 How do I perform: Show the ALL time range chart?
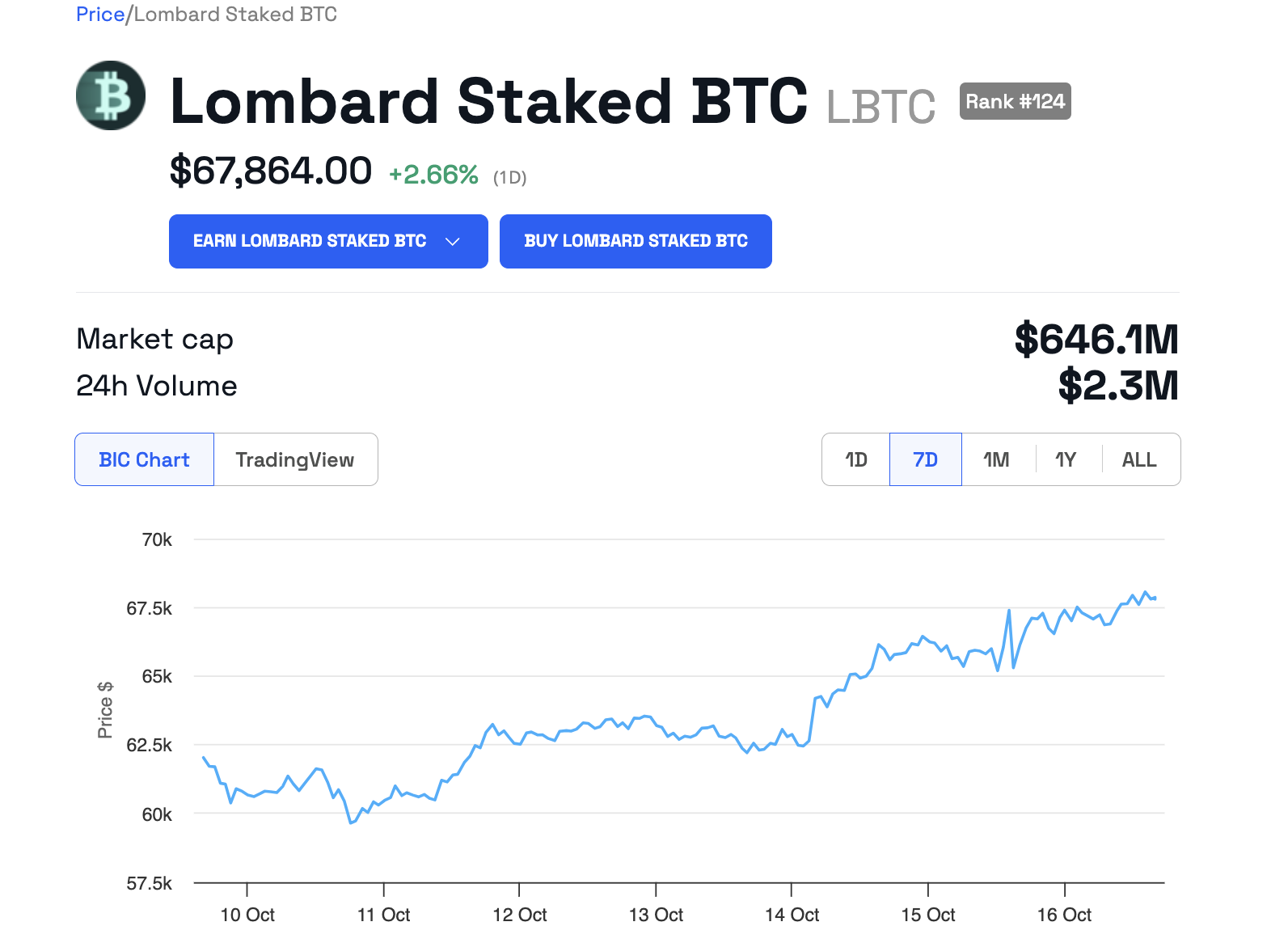pos(1139,459)
